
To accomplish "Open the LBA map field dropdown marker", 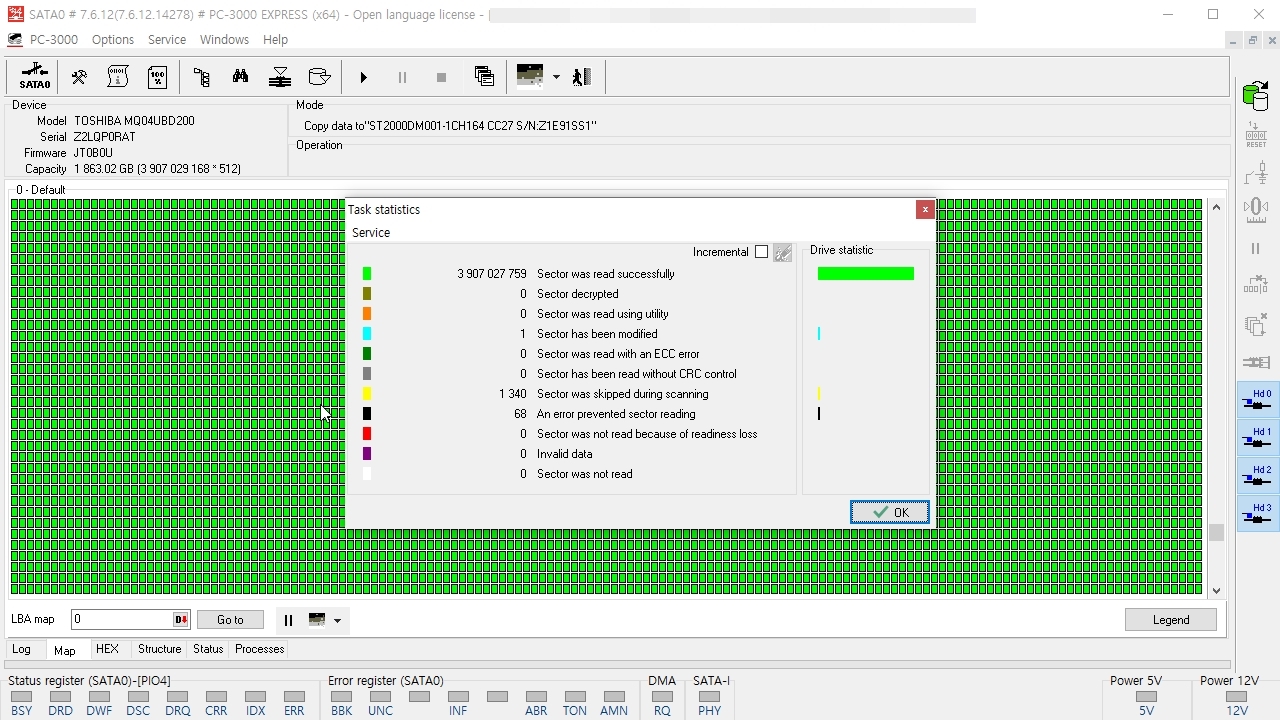I will point(181,620).
